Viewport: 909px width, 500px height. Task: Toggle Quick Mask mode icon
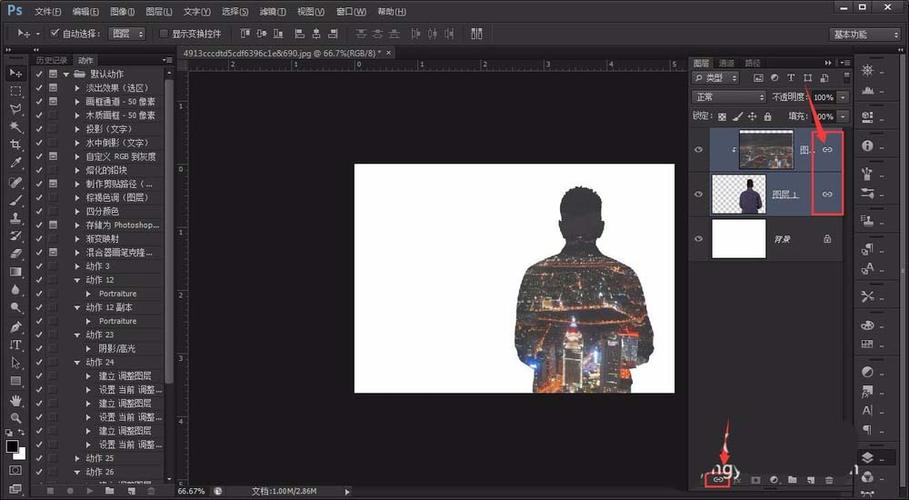coord(16,470)
